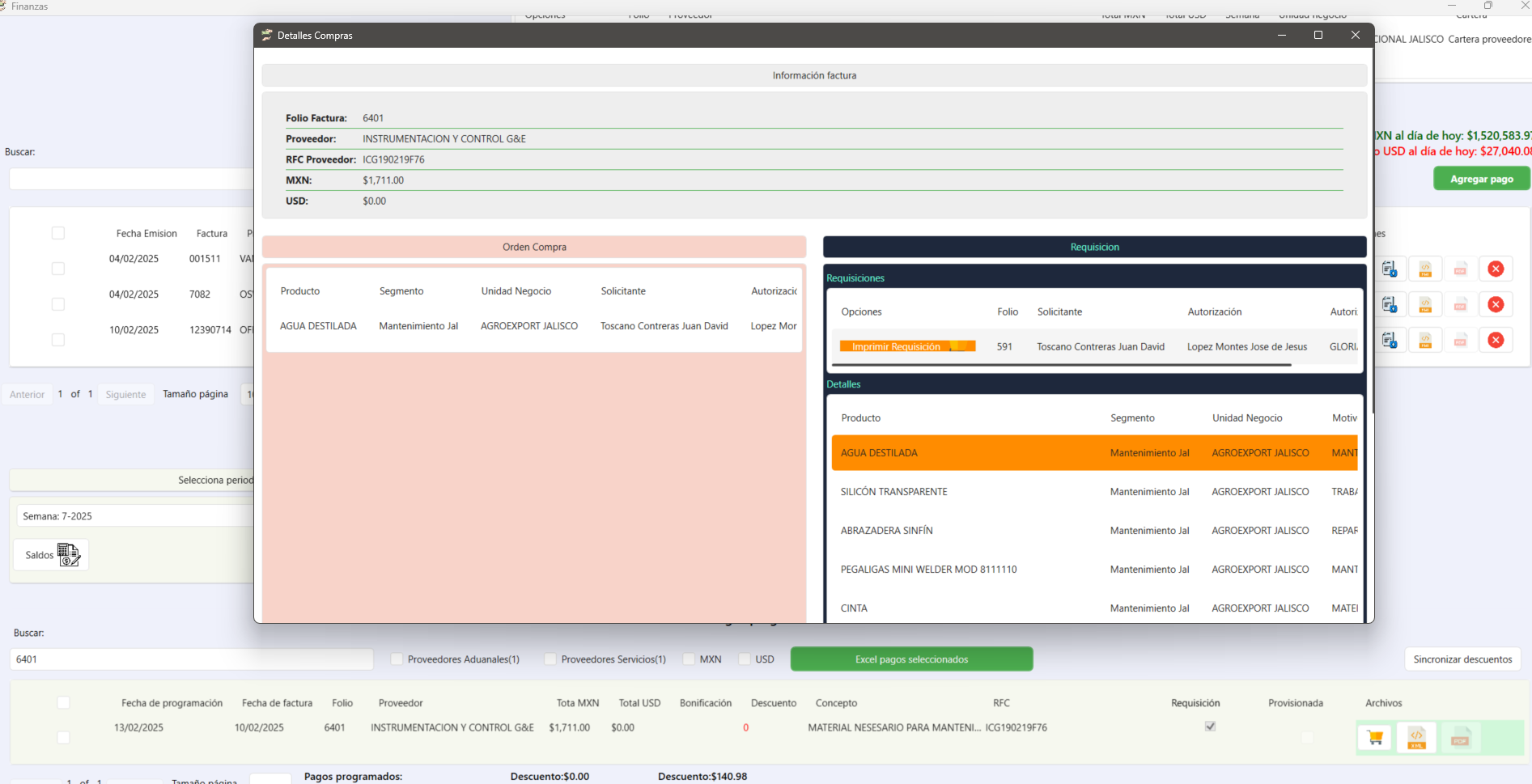Click Excel pagos seleccionados button
This screenshot has width=1532, height=784.
pos(911,659)
